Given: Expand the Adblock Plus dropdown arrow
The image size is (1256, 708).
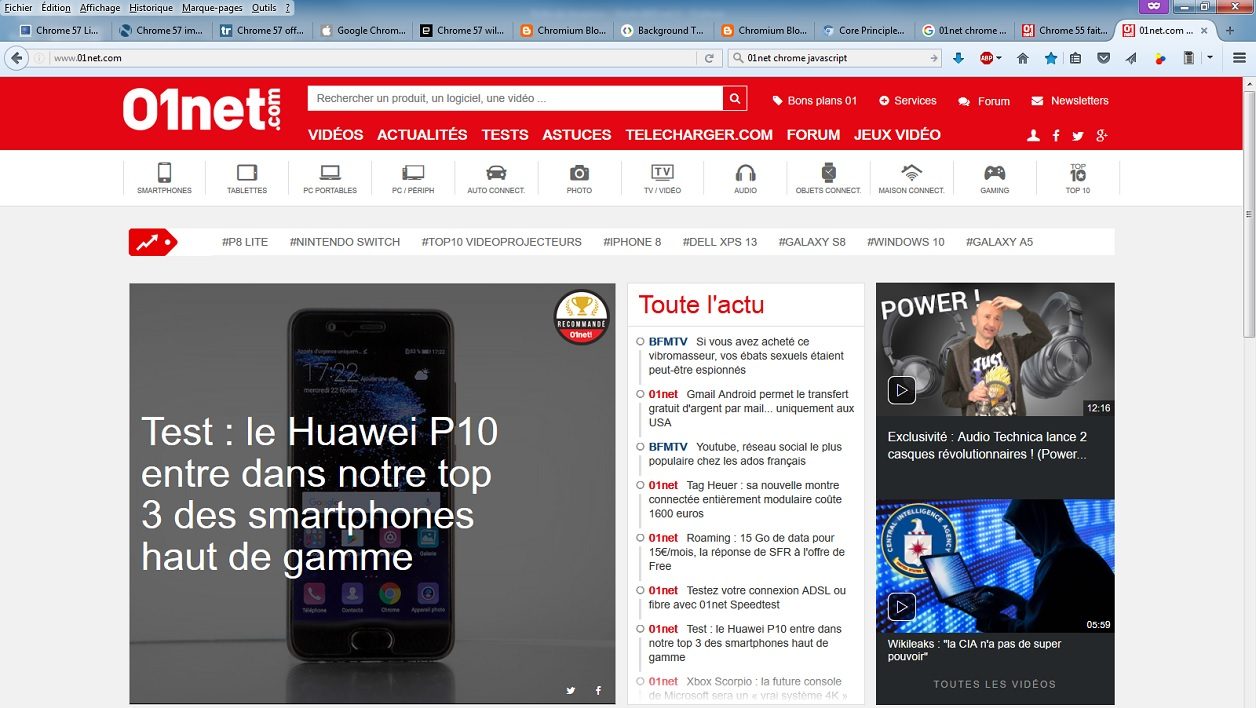Looking at the screenshot, I should click(x=998, y=58).
